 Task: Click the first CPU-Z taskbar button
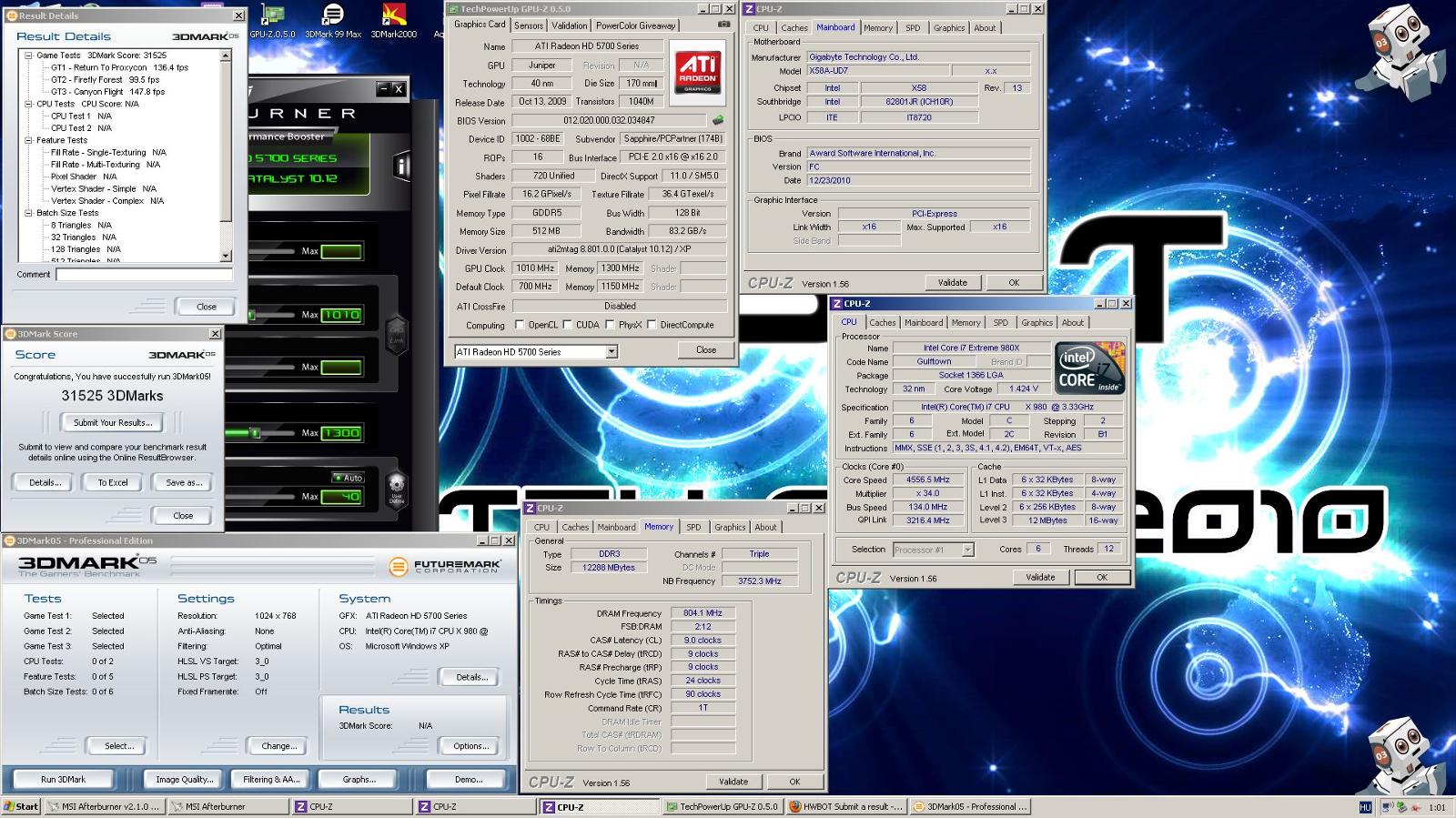tap(351, 806)
